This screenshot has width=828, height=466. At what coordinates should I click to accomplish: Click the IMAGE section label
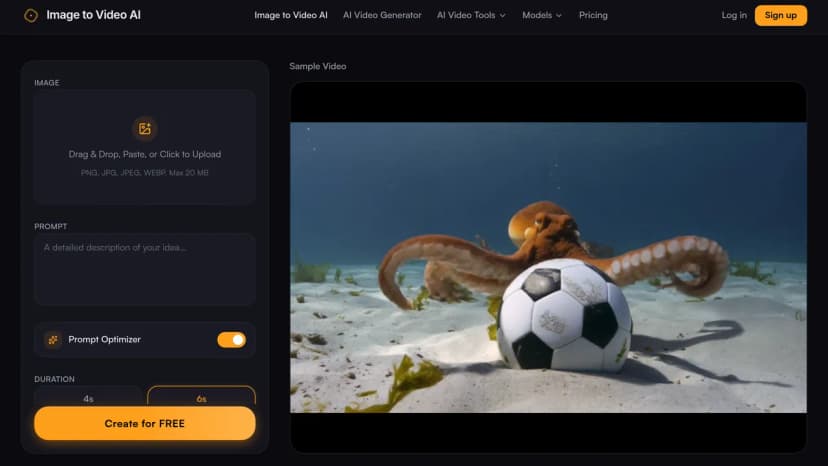coord(47,83)
